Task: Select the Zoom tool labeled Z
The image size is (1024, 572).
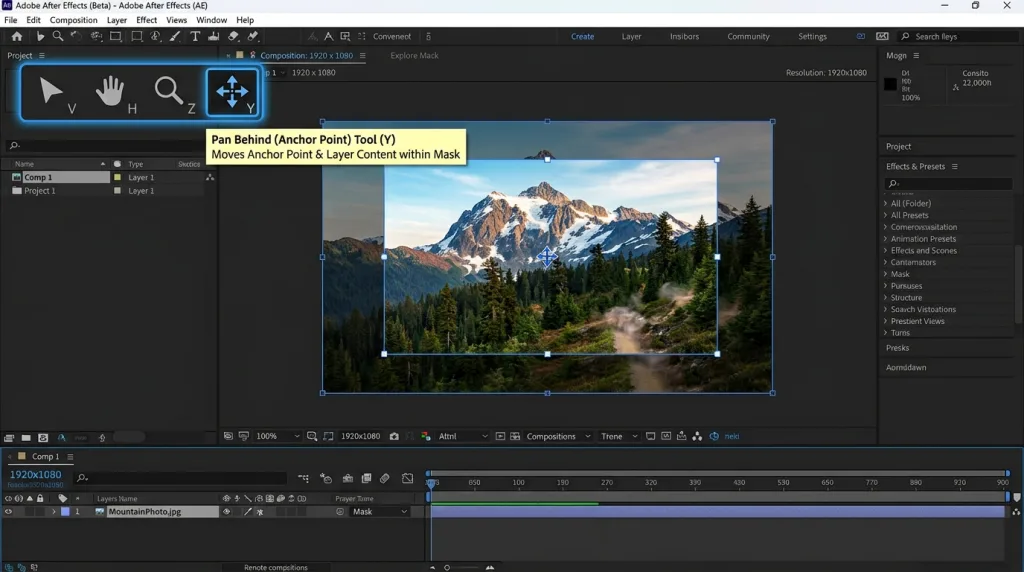Action: (168, 91)
